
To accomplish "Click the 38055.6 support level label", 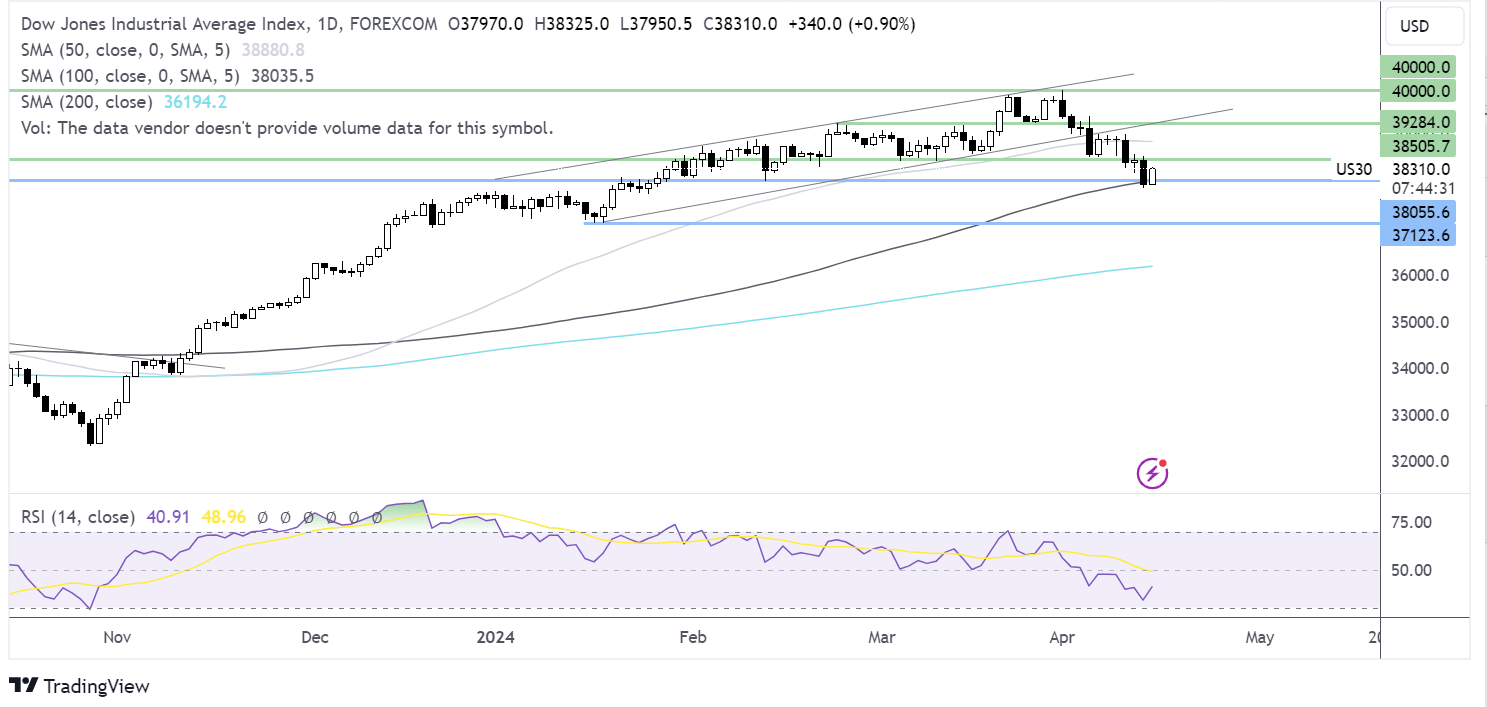I will tap(1418, 212).
